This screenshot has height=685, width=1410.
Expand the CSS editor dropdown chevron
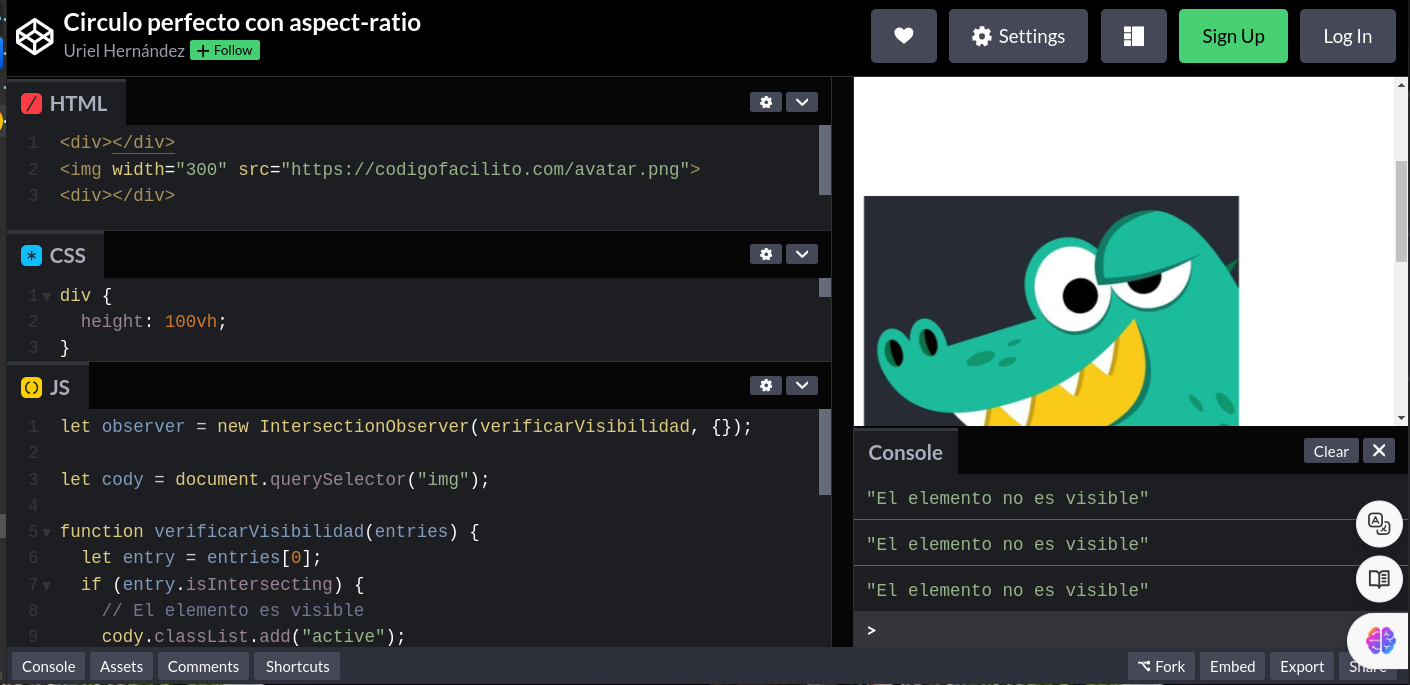pyautogui.click(x=802, y=254)
